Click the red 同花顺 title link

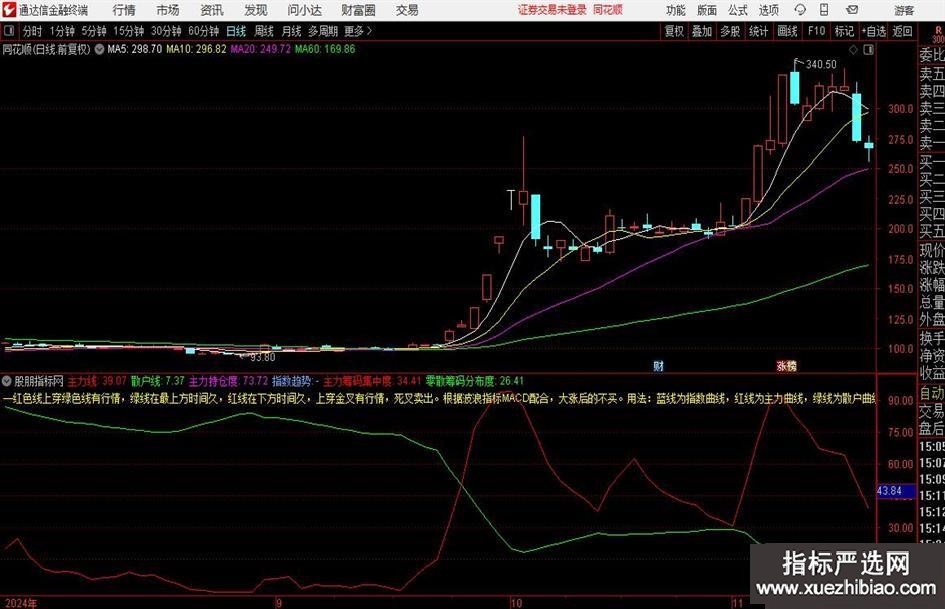[x=608, y=10]
